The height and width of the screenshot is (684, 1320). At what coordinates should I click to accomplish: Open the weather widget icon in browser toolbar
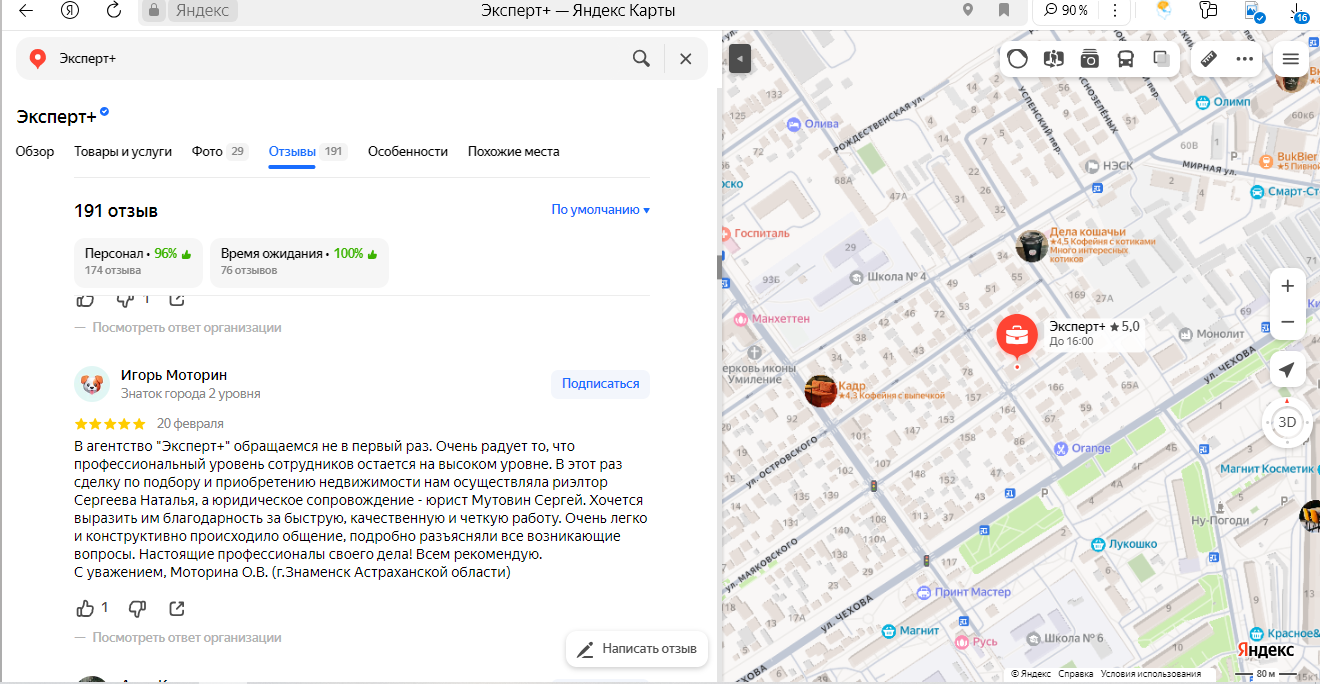(x=1164, y=11)
